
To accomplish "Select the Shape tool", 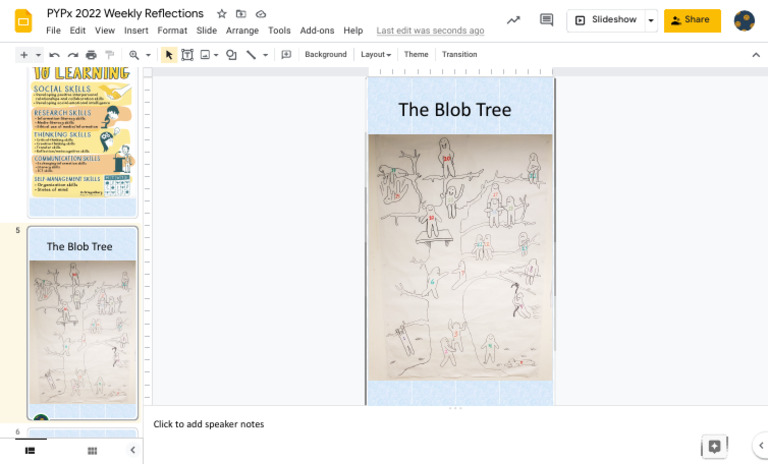I will pos(231,55).
